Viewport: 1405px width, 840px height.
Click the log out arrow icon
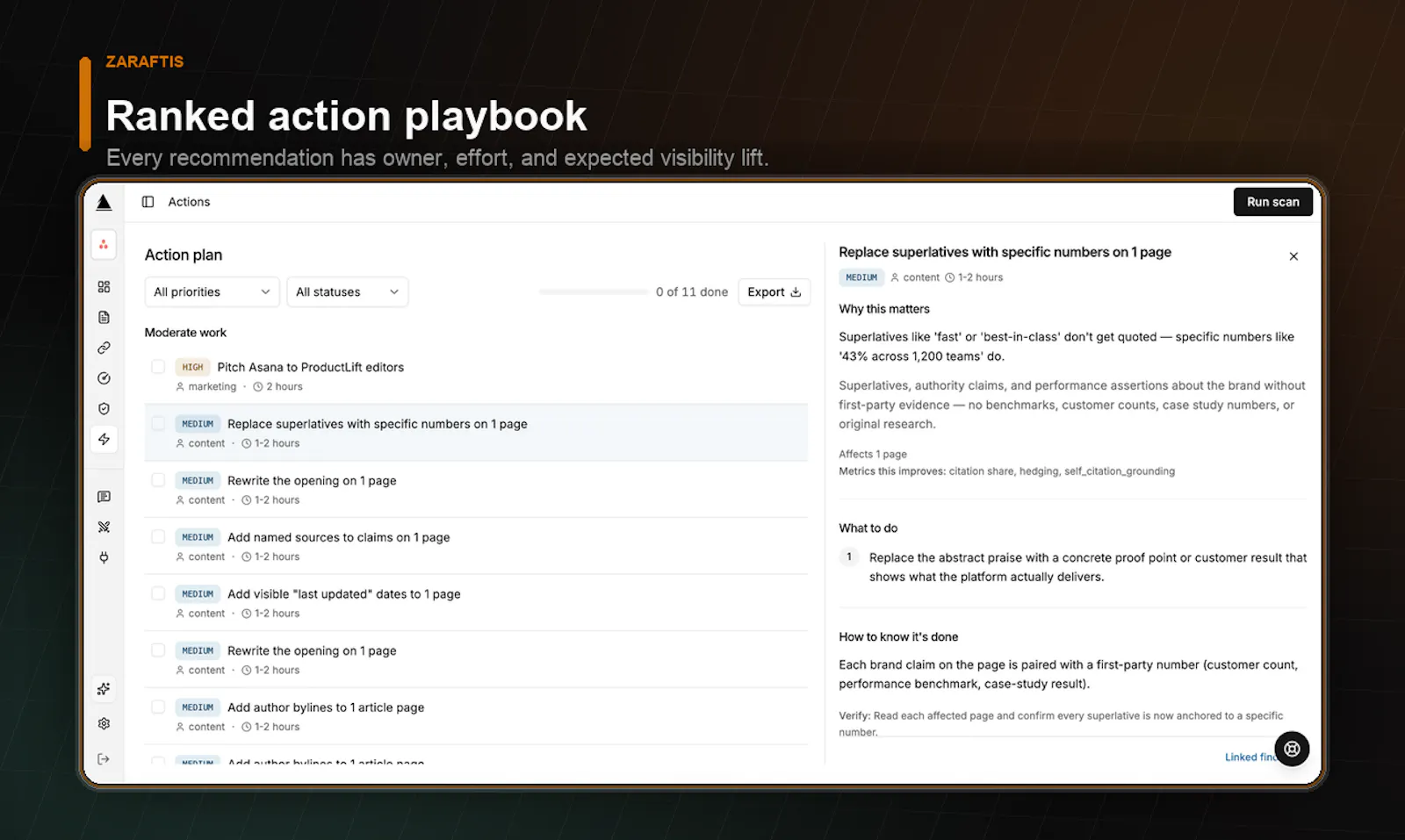click(104, 758)
